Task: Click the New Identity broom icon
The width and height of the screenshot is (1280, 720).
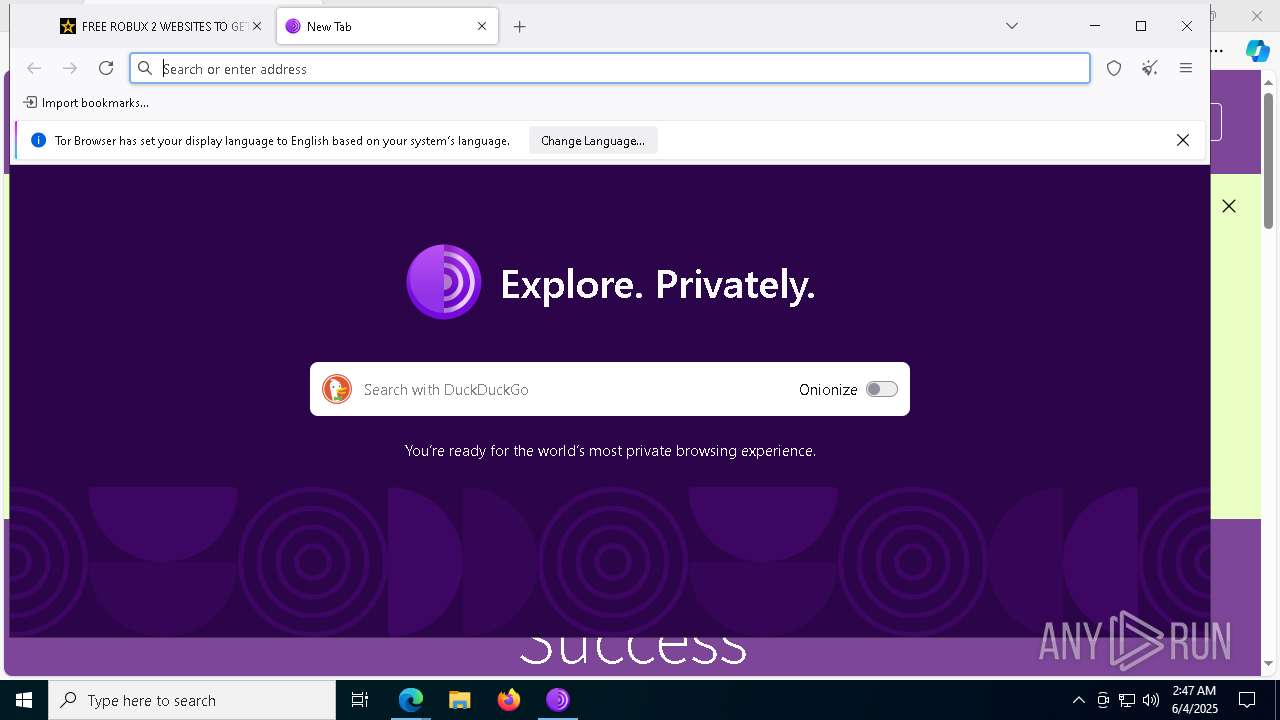Action: [1150, 68]
